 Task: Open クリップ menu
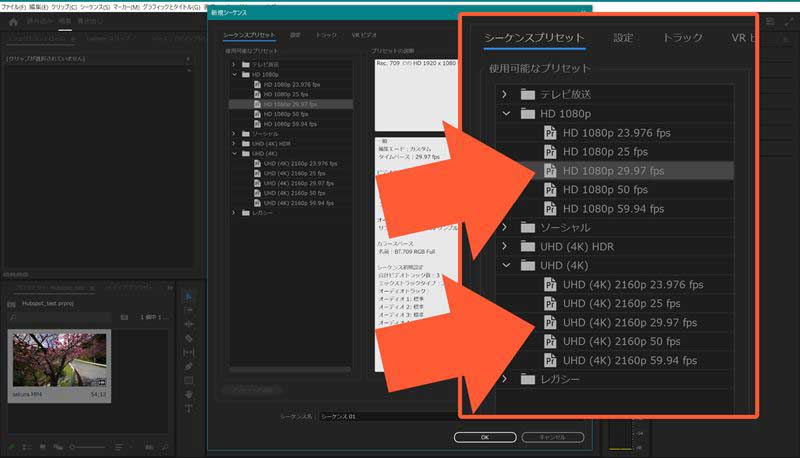pos(64,7)
